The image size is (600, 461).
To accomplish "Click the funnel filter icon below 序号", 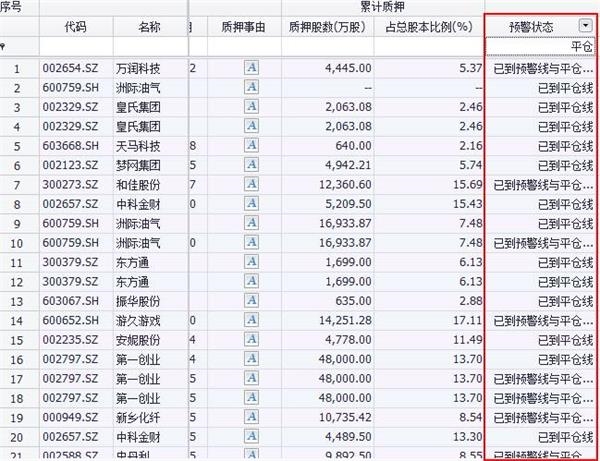I will pyautogui.click(x=4, y=47).
